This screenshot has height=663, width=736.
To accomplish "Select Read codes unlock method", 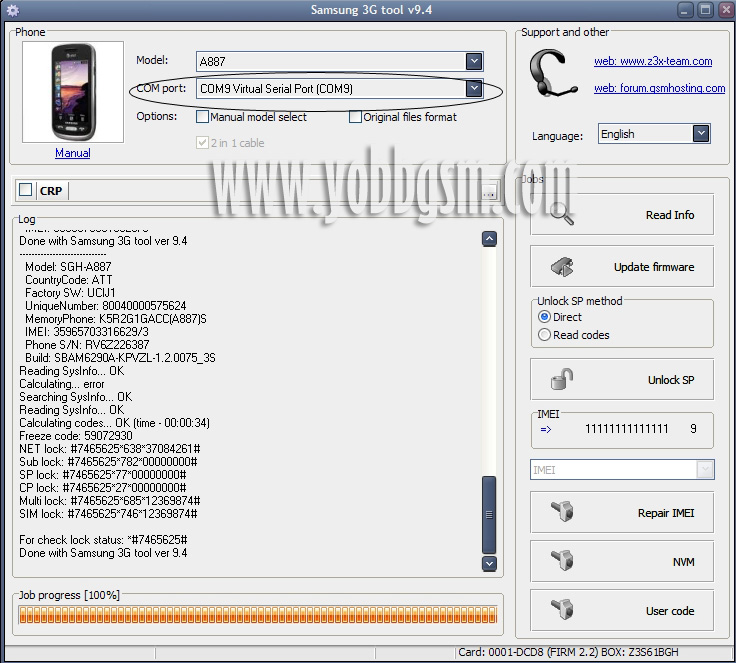I will 544,335.
